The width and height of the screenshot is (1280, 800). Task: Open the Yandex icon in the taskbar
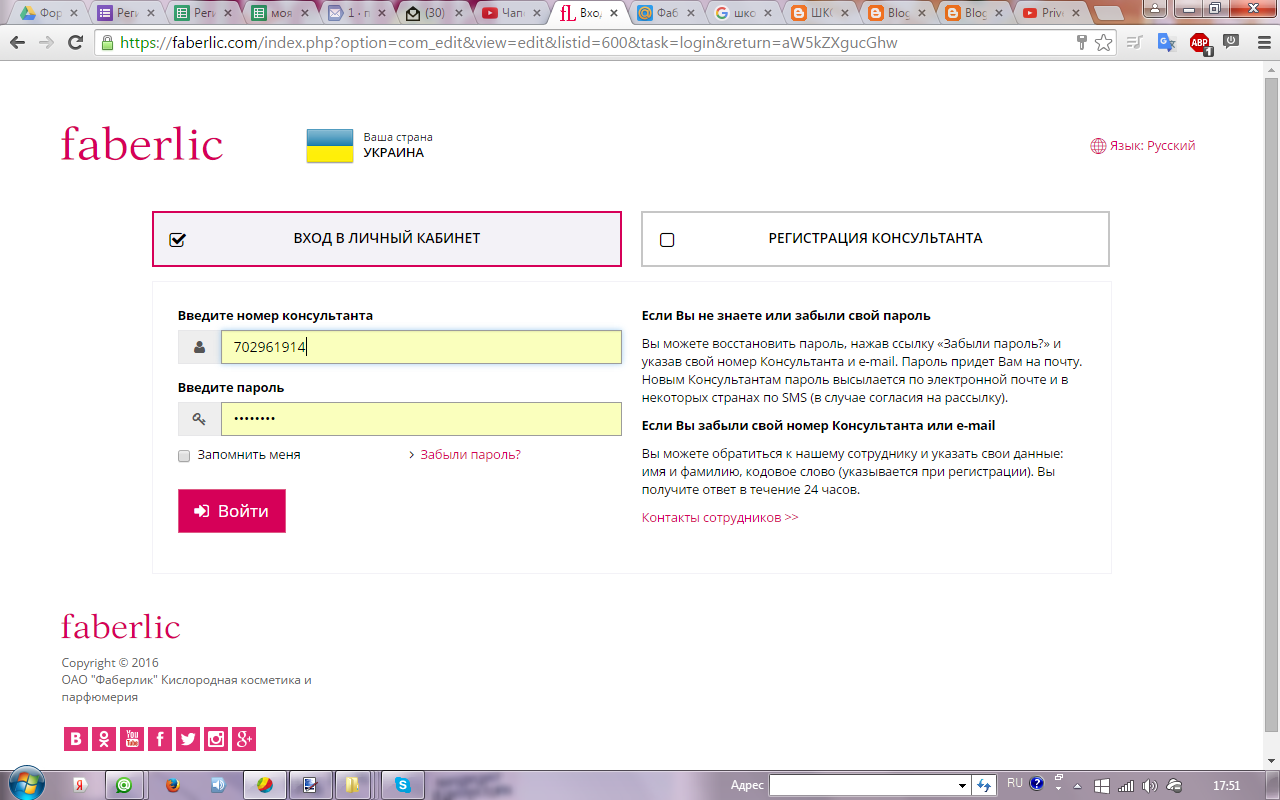[81, 785]
